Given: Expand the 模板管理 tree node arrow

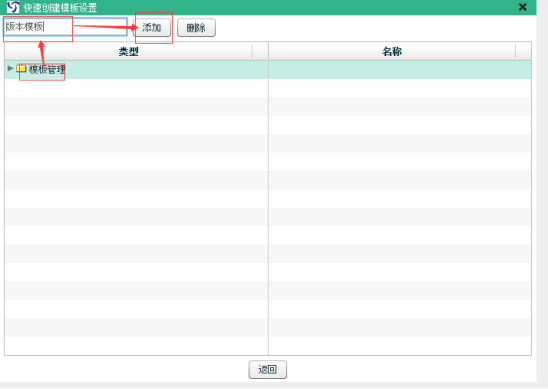Looking at the screenshot, I should tap(10, 69).
